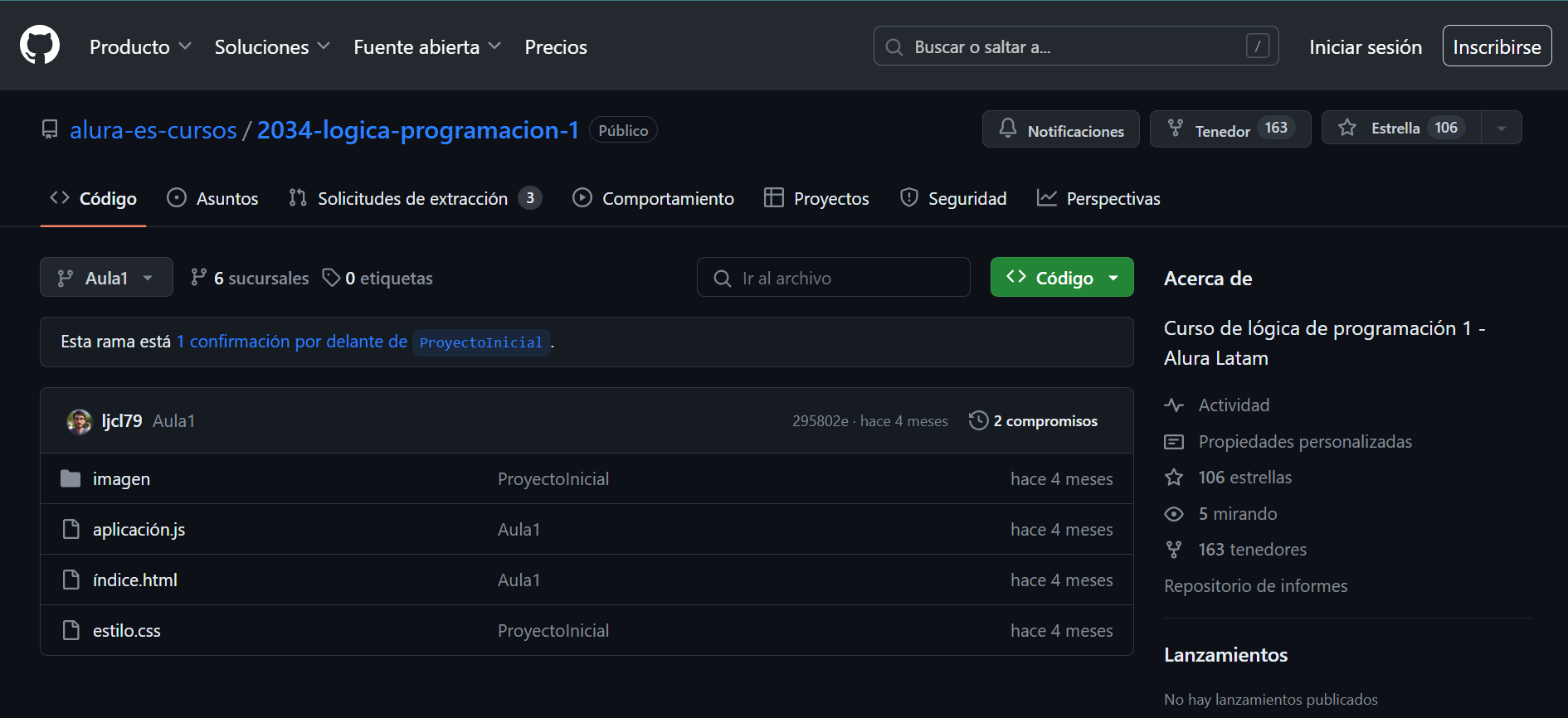The height and width of the screenshot is (718, 1568).
Task: Open the ProyectoInicial commit message on estilo.css row
Action: (553, 631)
